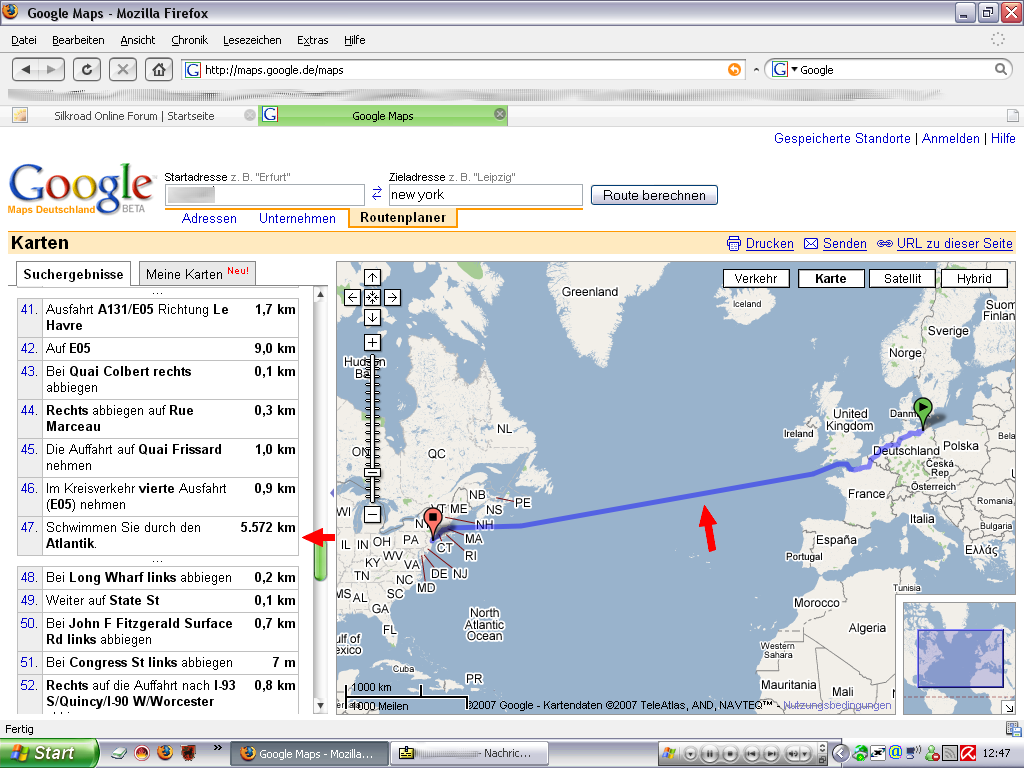1024x768 pixels.
Task: Switch map view to Hybrid
Action: pos(973,279)
